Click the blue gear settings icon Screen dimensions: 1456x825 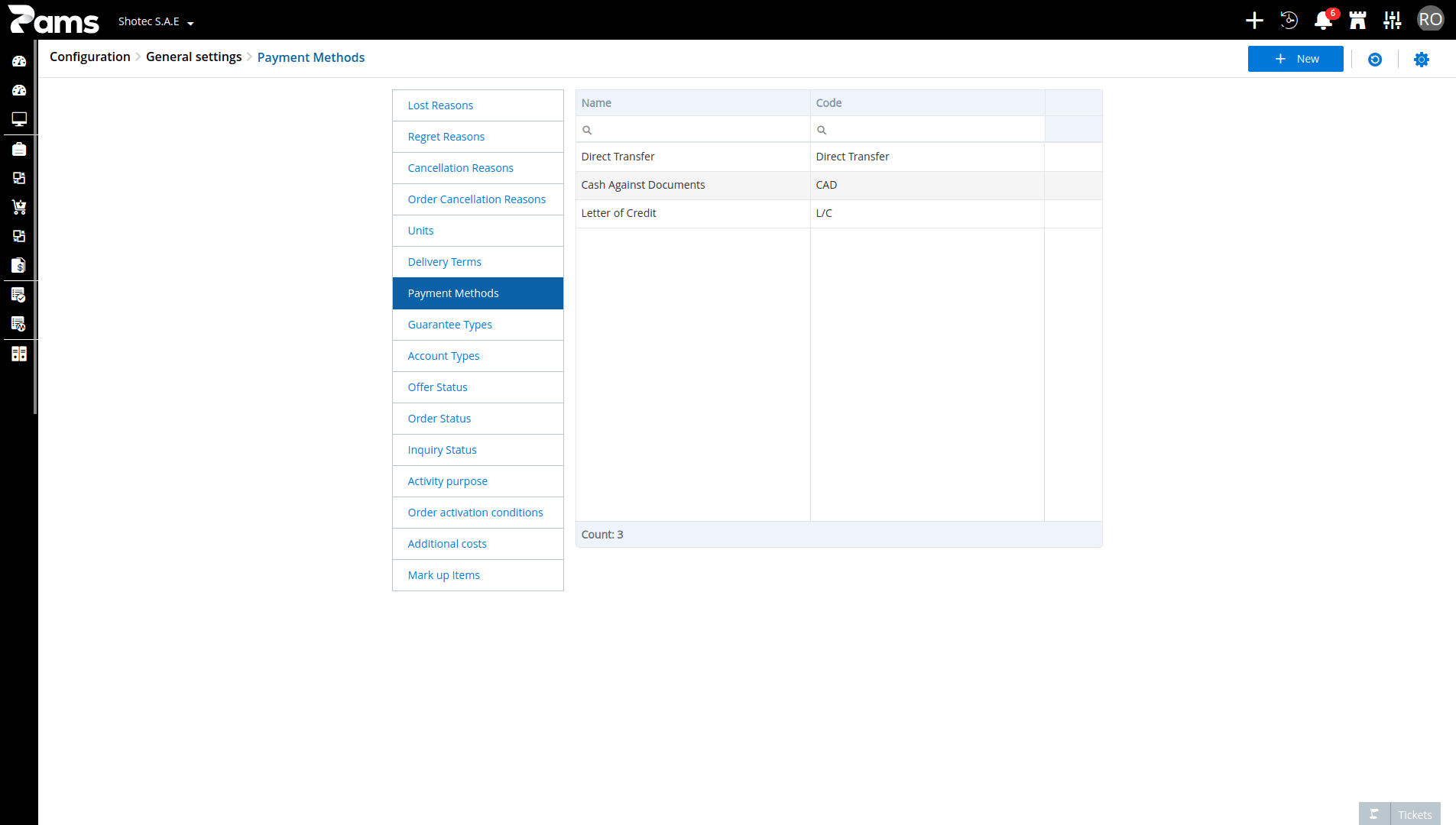pos(1421,60)
